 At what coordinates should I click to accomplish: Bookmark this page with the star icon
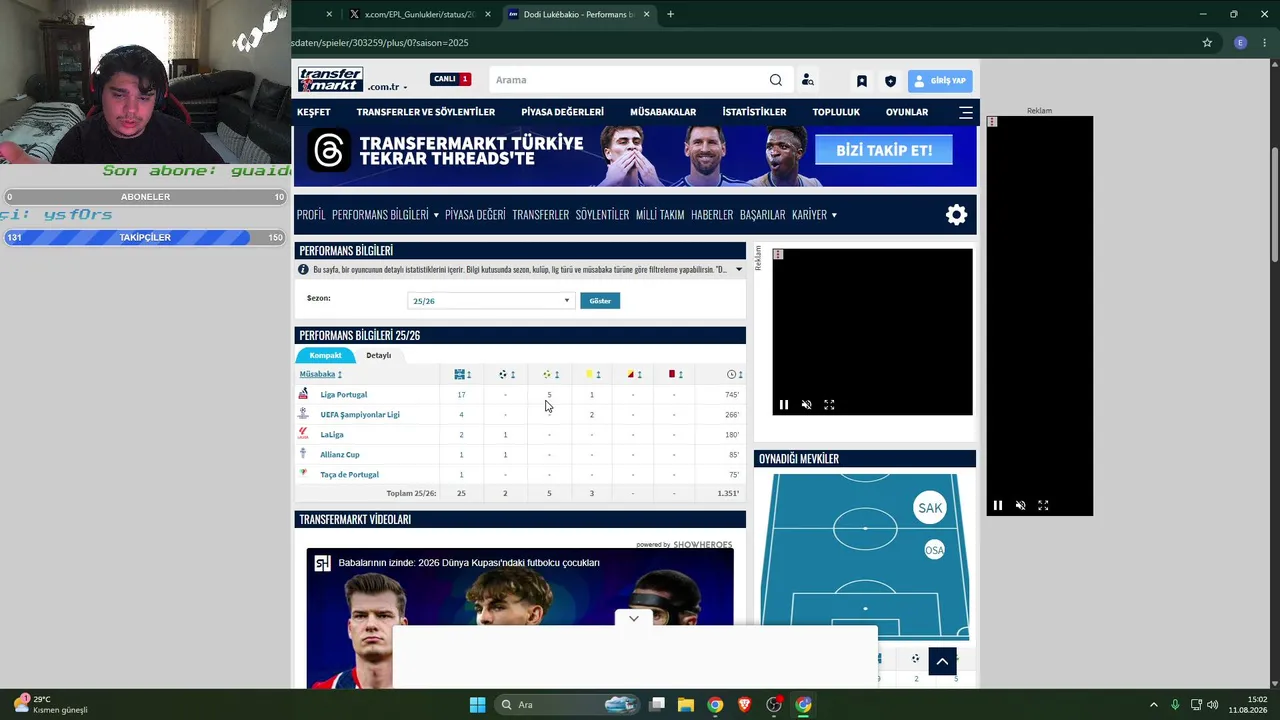click(x=1207, y=43)
